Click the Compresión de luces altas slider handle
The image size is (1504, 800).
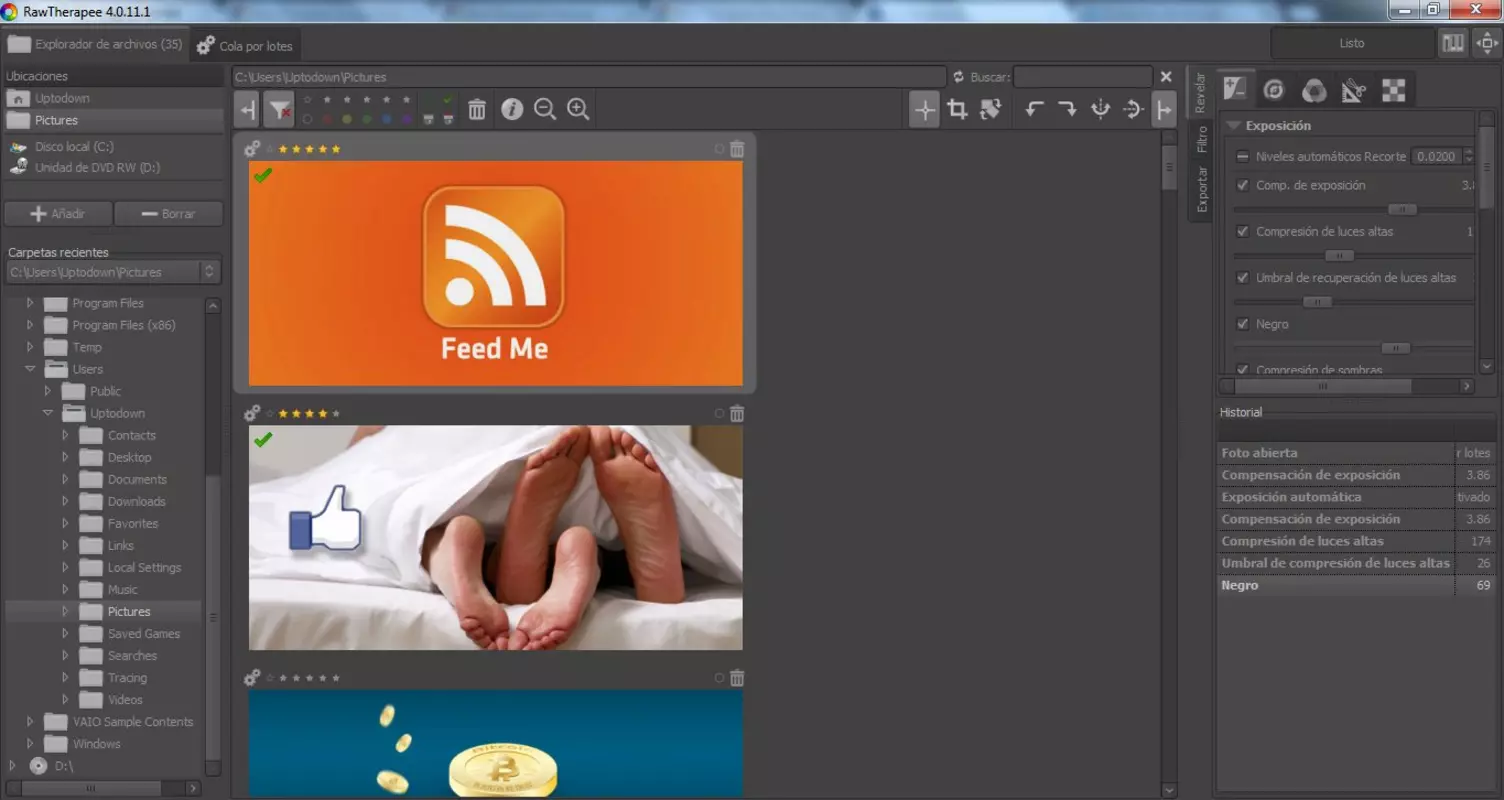[1339, 255]
